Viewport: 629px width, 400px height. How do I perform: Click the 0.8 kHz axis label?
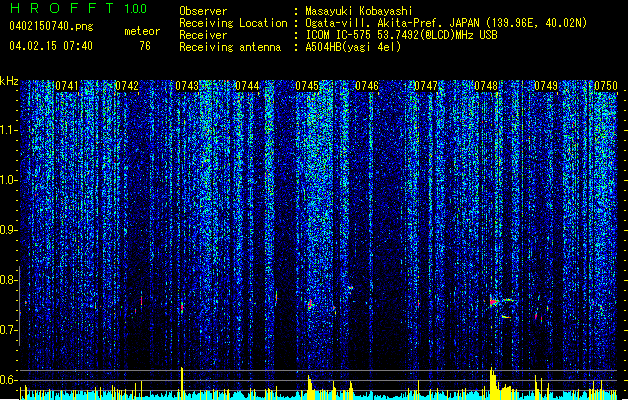(x=7, y=280)
